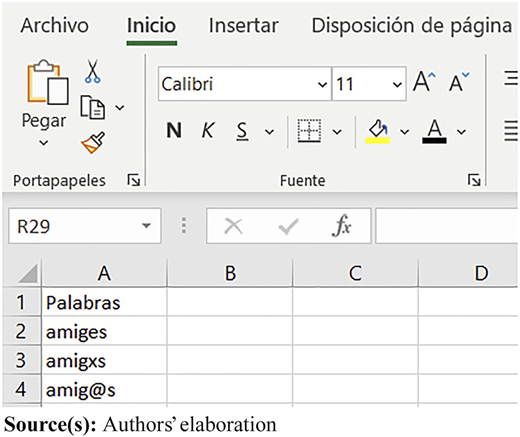Click the insert function fx icon
Image resolution: width=520 pixels, height=437 pixels.
pyautogui.click(x=342, y=226)
